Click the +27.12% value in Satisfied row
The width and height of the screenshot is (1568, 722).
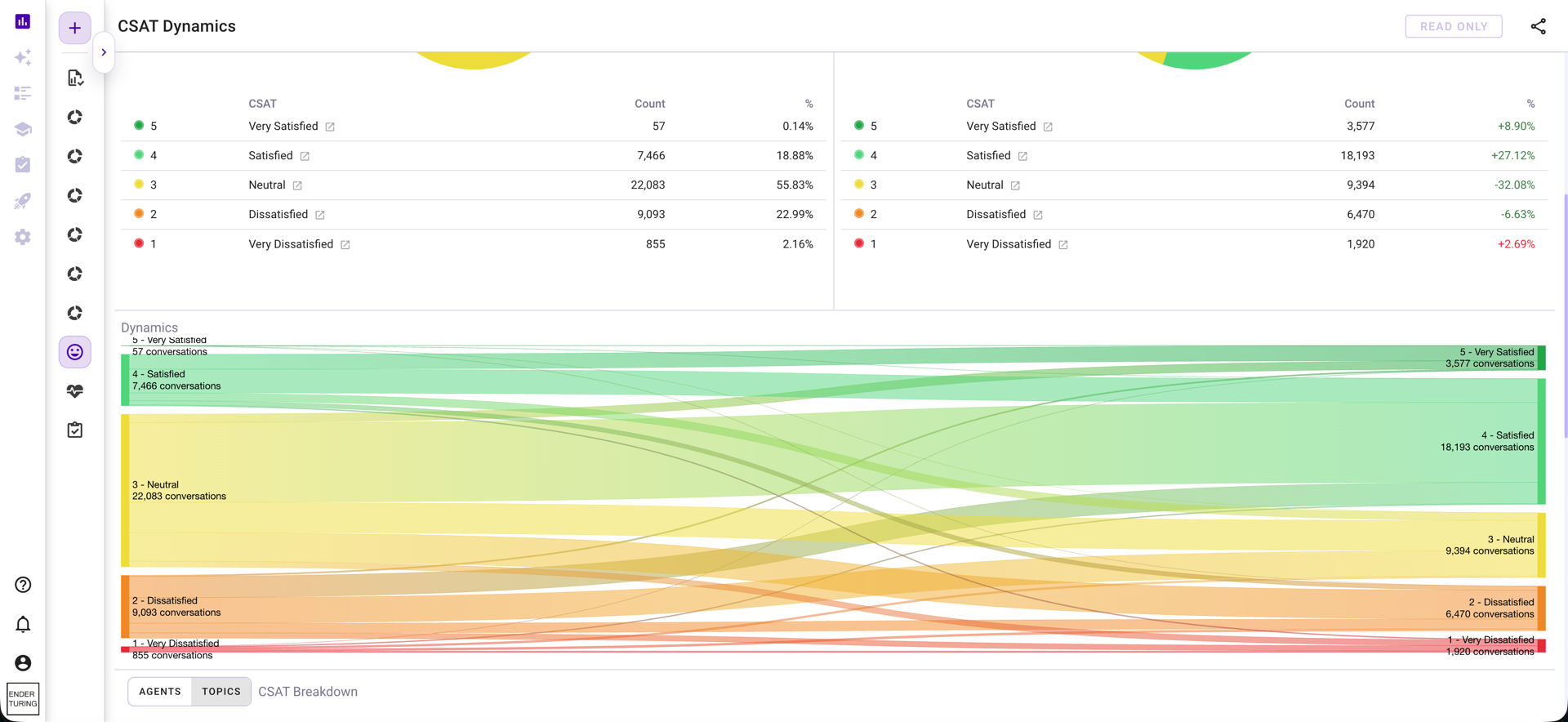tap(1512, 155)
